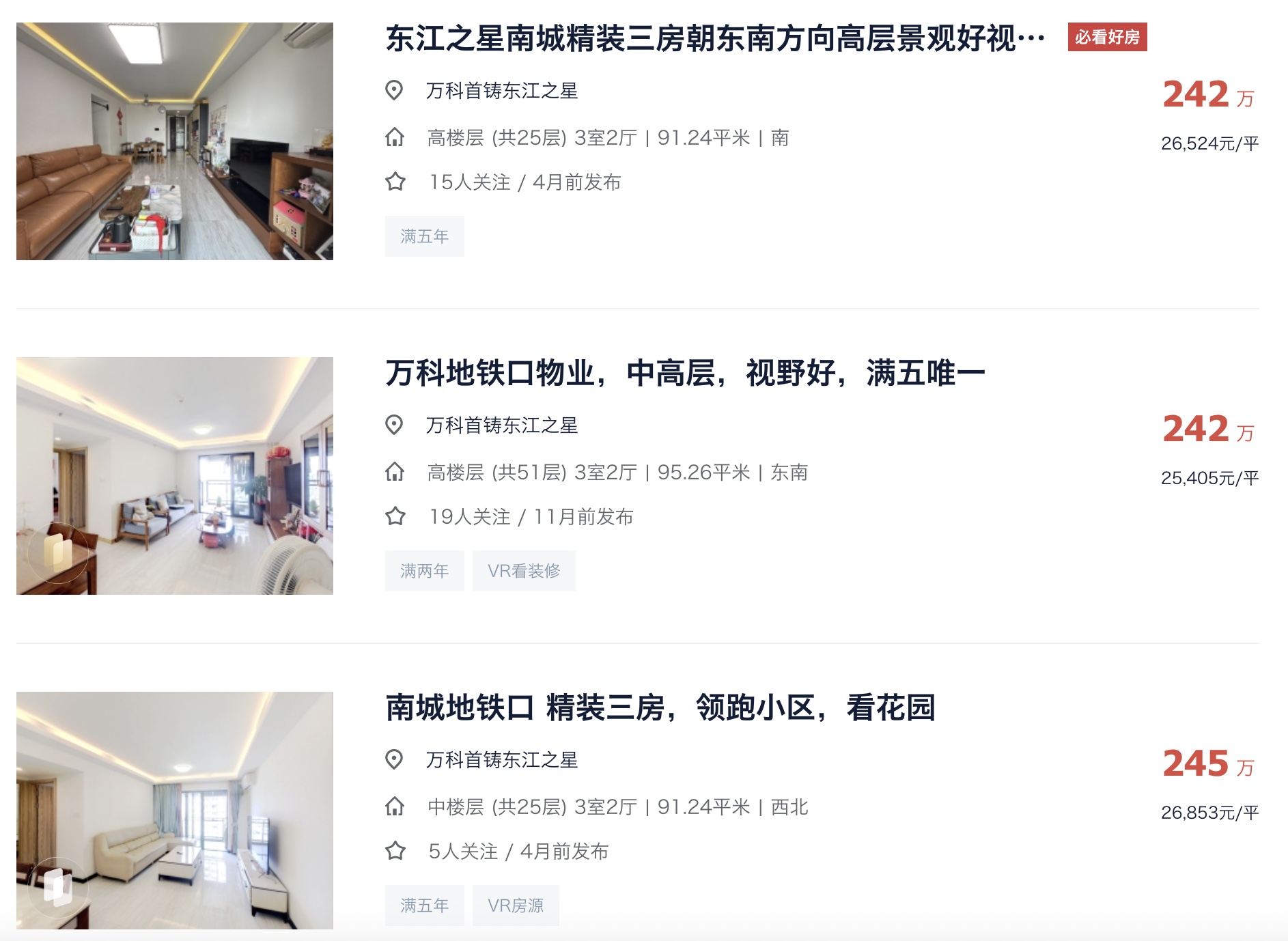Viewport: 1288px width, 941px height.
Task: Open listing titled 东江之星南城精装三房
Action: [715, 38]
